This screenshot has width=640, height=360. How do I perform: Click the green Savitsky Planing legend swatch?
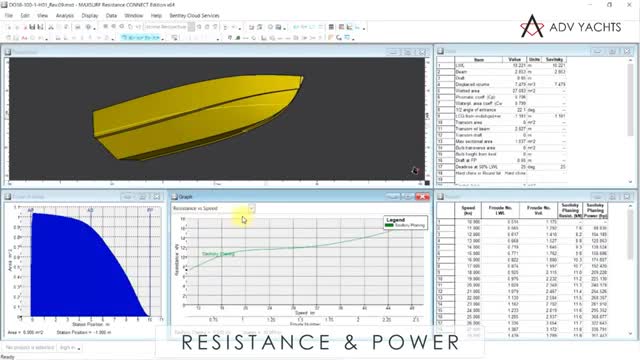click(x=389, y=225)
